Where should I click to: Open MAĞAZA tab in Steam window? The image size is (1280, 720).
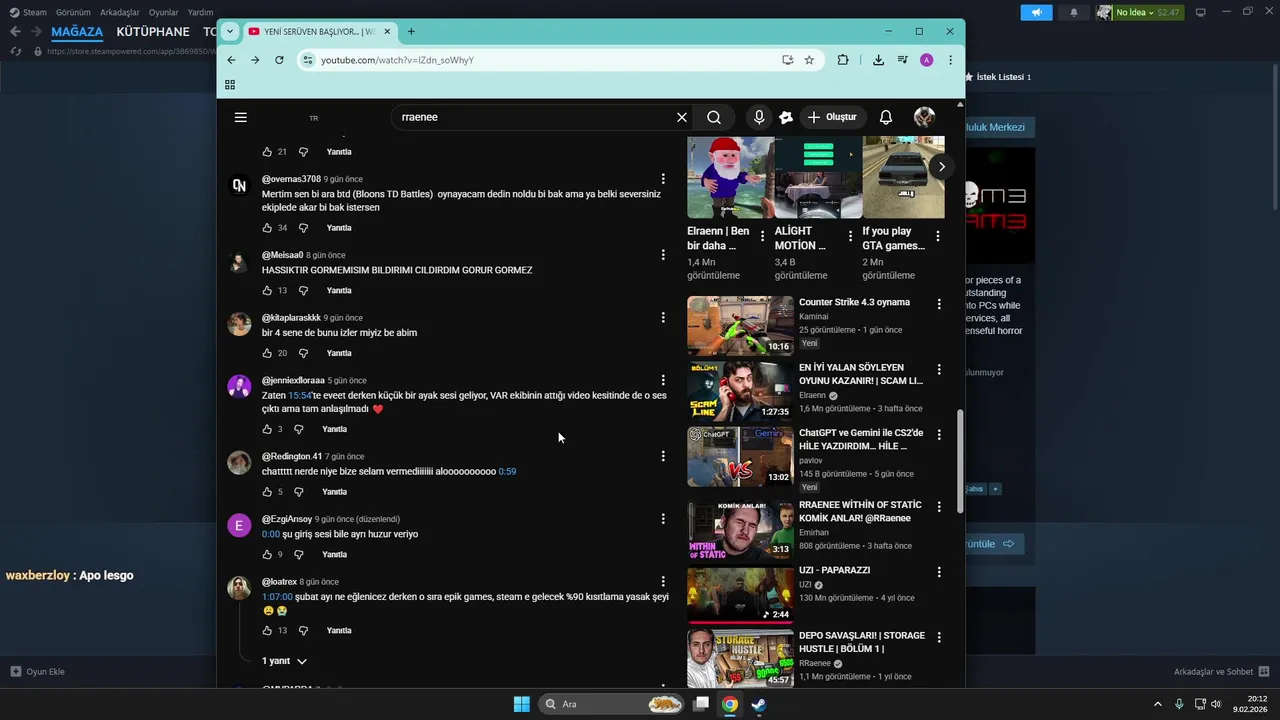click(77, 32)
